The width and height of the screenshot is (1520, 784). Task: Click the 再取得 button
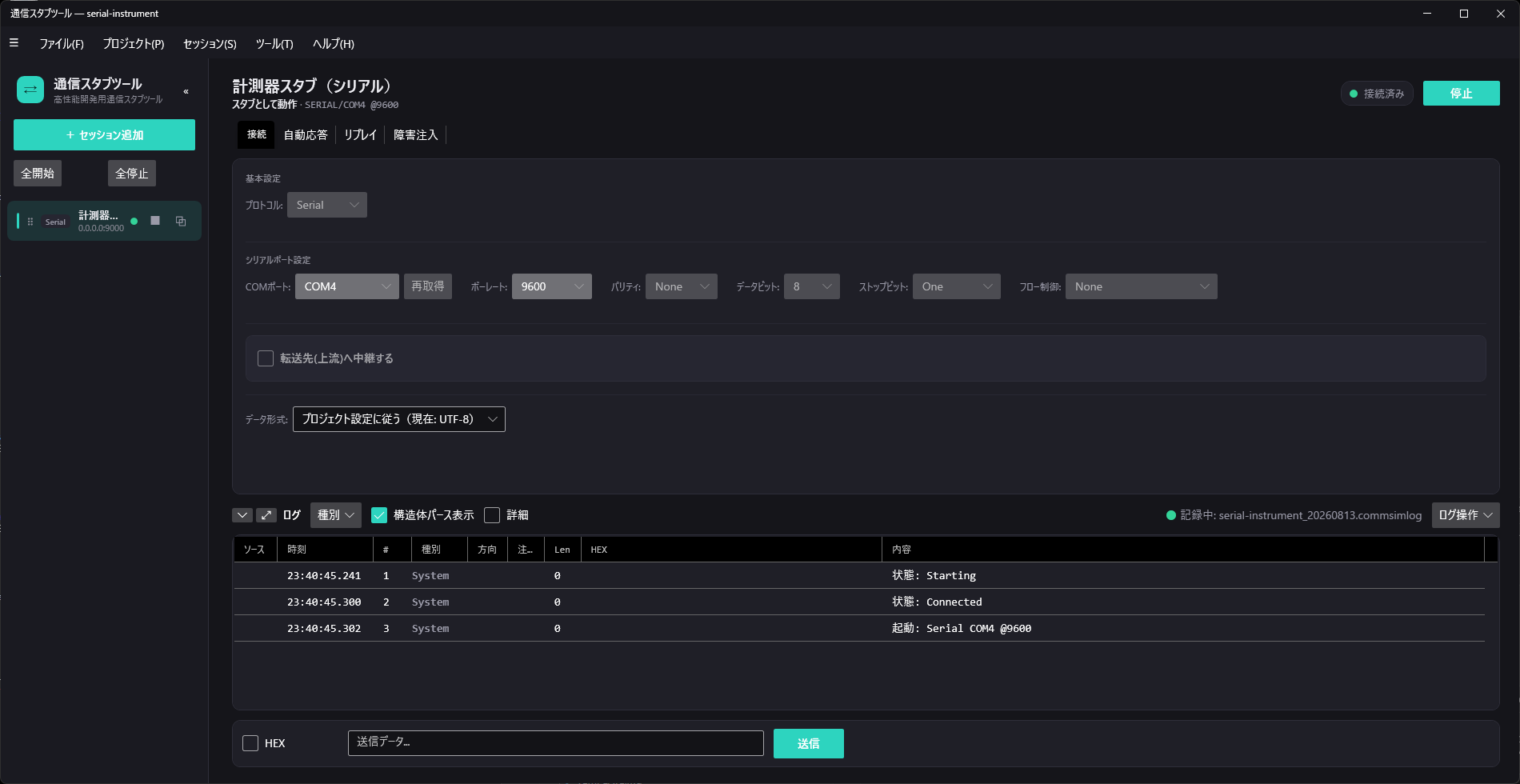click(x=428, y=286)
